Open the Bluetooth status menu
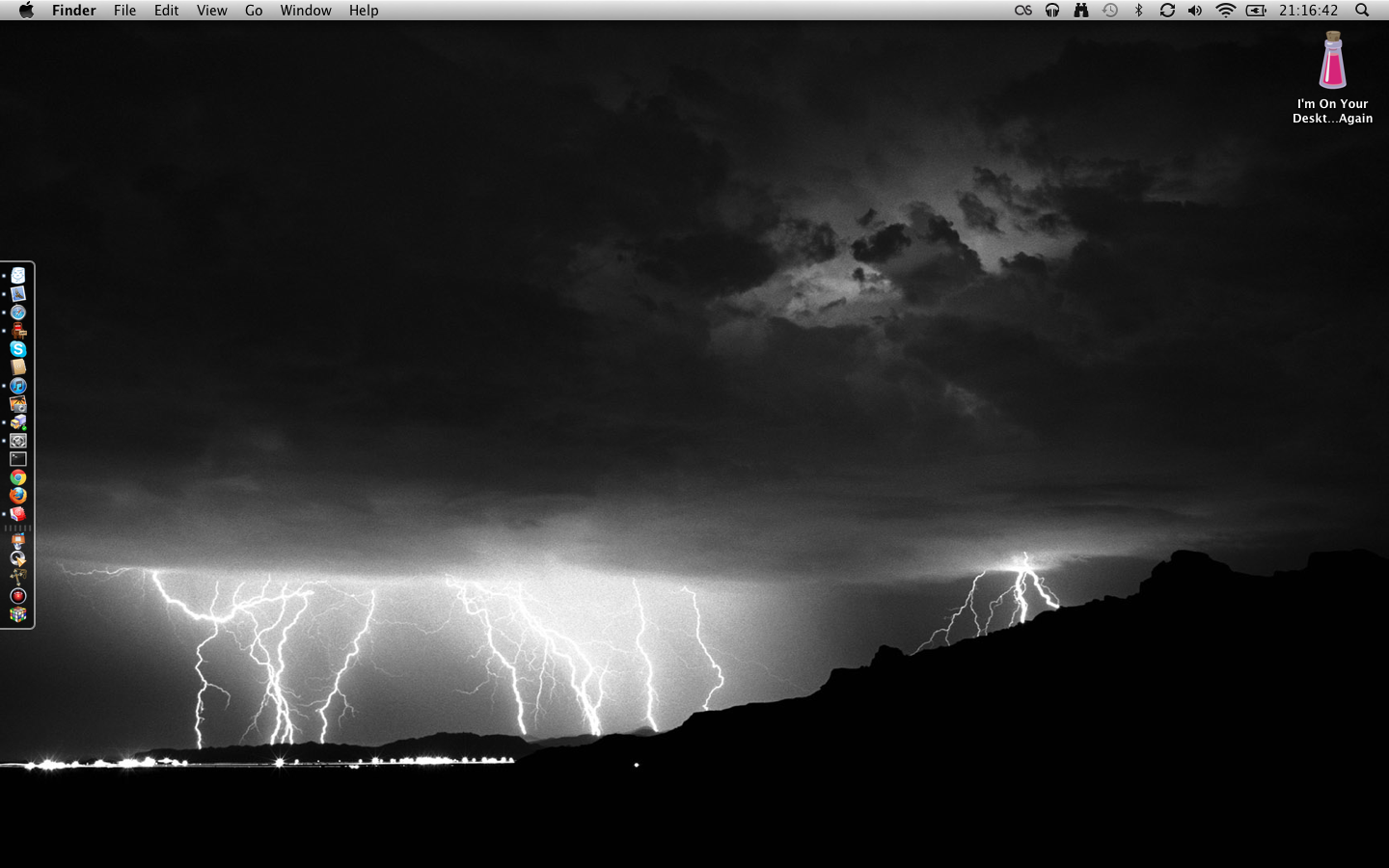The height and width of the screenshot is (868, 1389). tap(1138, 11)
